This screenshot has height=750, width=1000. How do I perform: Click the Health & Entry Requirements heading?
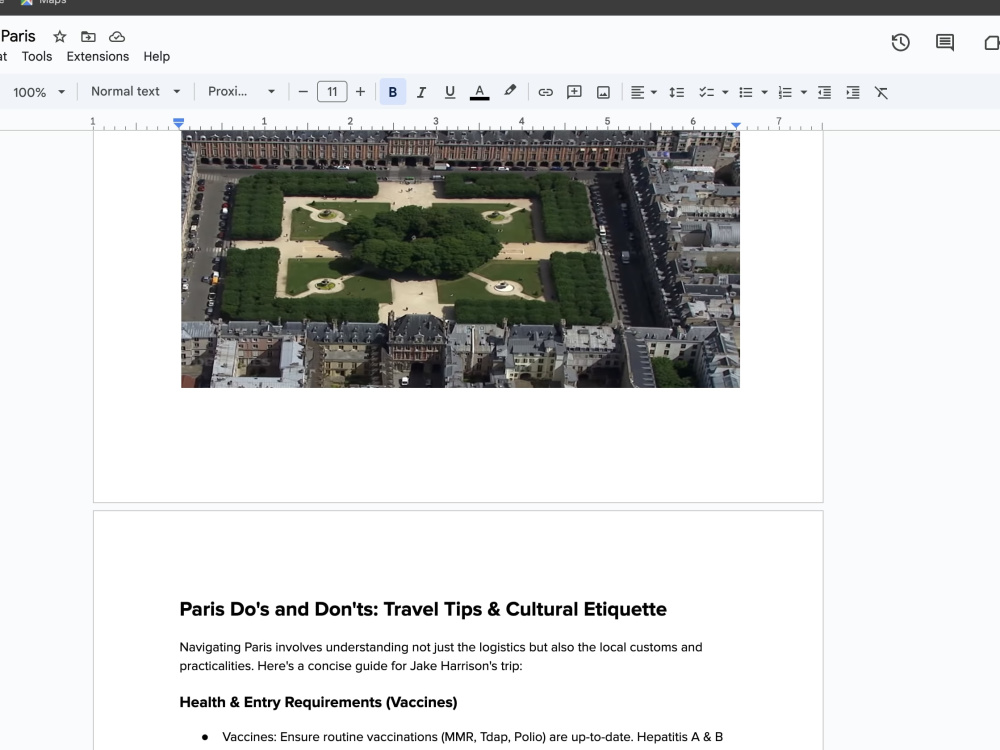pyautogui.click(x=318, y=702)
